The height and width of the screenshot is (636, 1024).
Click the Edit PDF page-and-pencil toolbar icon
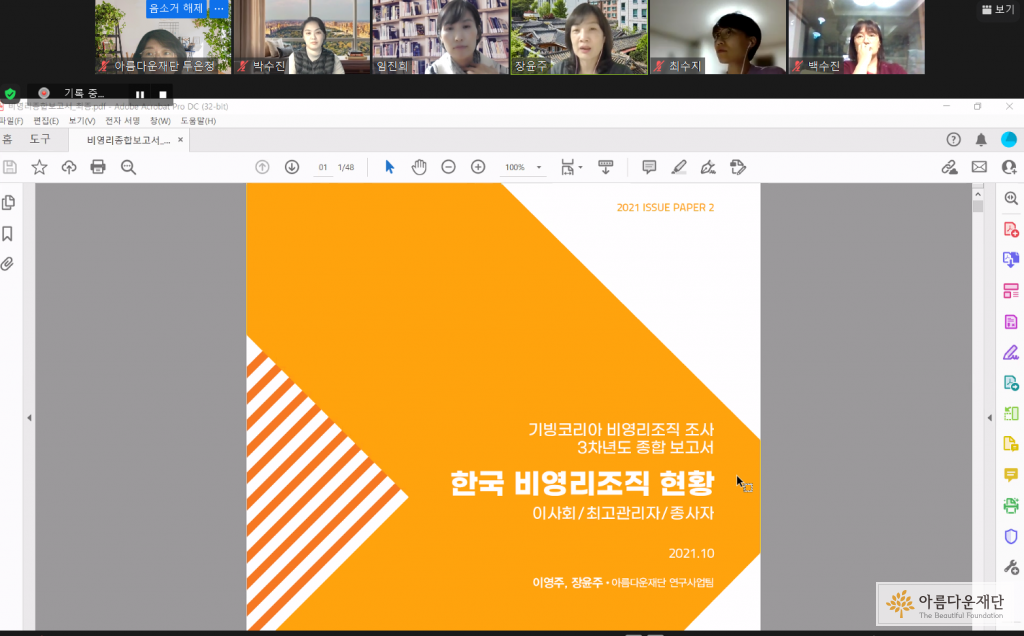(x=738, y=167)
